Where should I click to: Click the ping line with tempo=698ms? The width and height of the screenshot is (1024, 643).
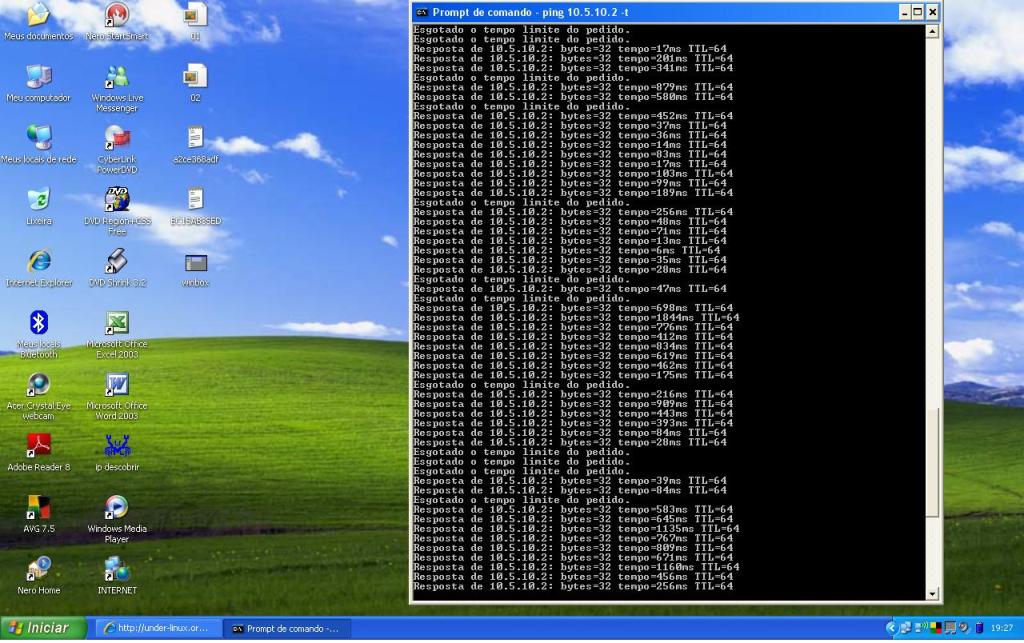[x=573, y=308]
